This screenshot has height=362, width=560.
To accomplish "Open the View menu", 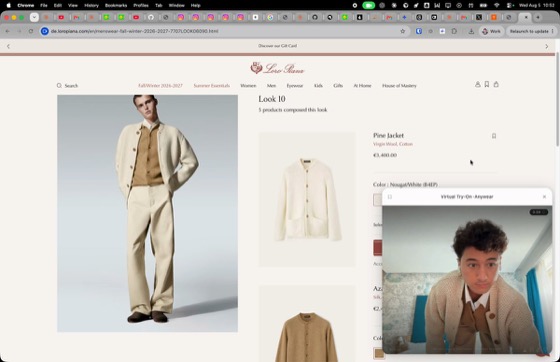I will 73,5.
